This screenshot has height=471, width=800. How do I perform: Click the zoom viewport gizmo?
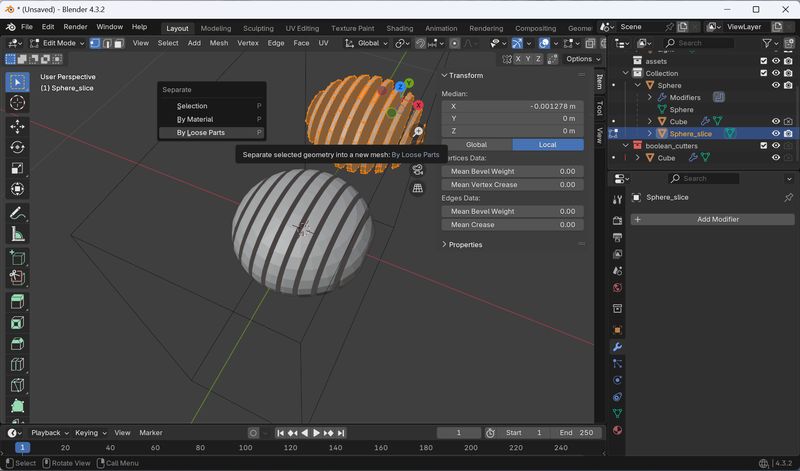tap(418, 132)
